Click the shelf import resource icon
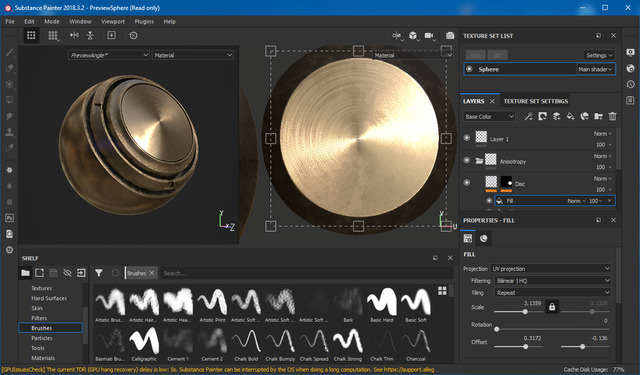This screenshot has height=375, width=640. coord(81,273)
